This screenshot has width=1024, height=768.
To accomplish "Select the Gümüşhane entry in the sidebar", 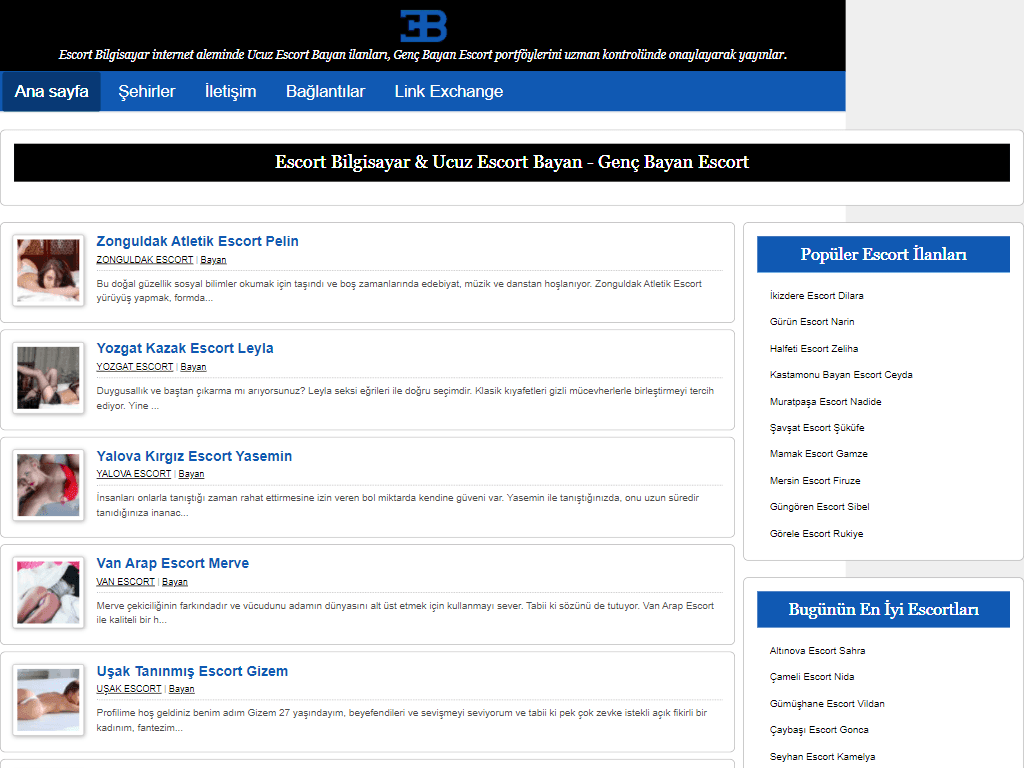I will (826, 704).
